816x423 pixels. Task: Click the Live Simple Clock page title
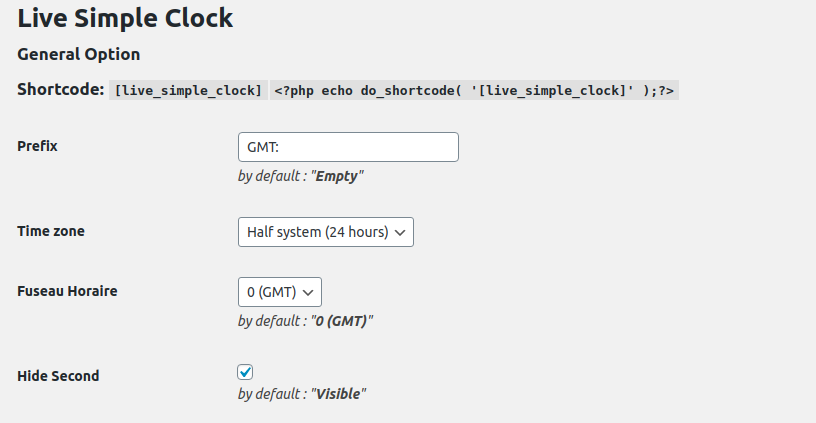[125, 18]
